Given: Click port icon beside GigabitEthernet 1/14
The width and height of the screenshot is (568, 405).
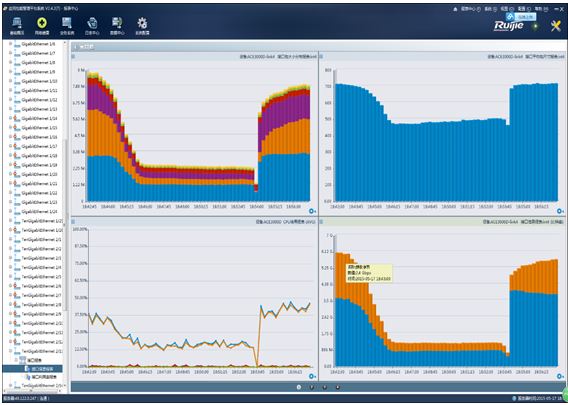Looking at the screenshot, I should 17,118.
